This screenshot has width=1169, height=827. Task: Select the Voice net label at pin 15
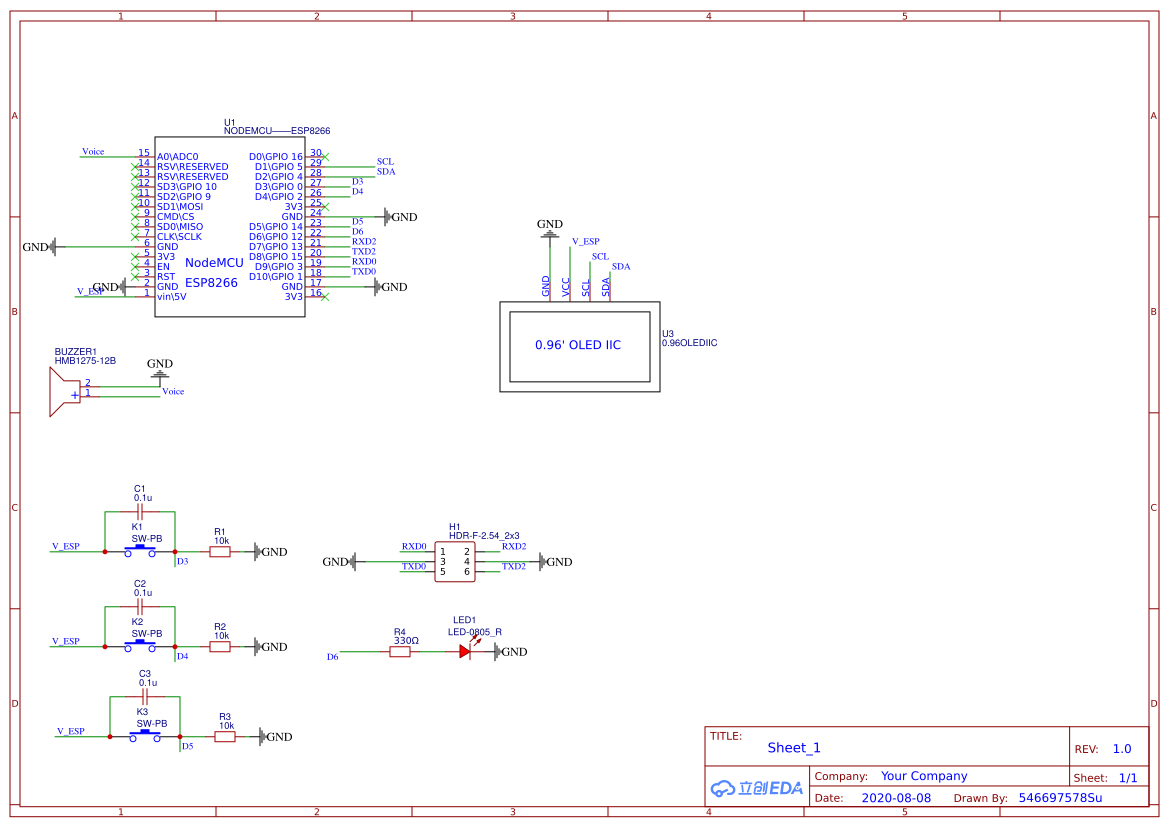click(93, 151)
